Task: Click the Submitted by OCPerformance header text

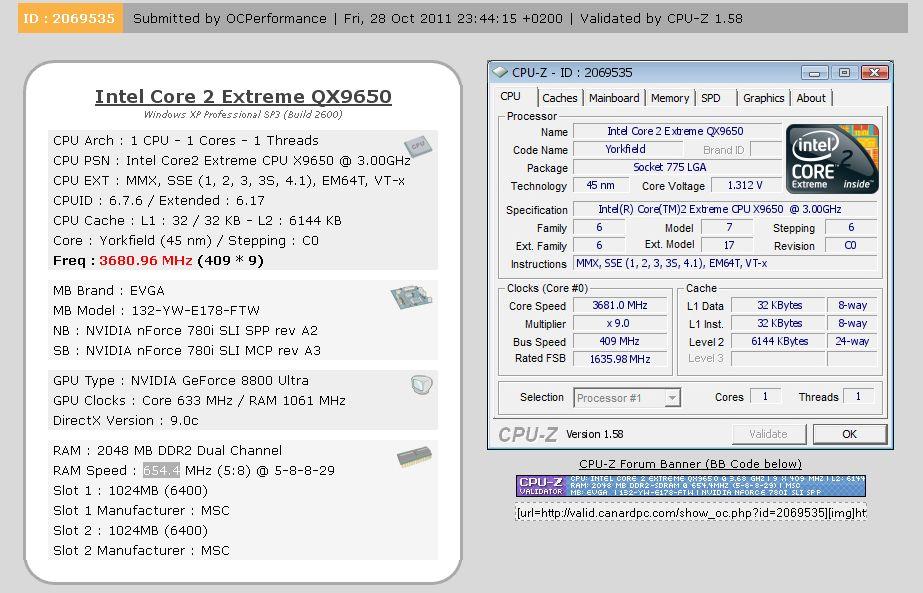Action: tap(230, 18)
